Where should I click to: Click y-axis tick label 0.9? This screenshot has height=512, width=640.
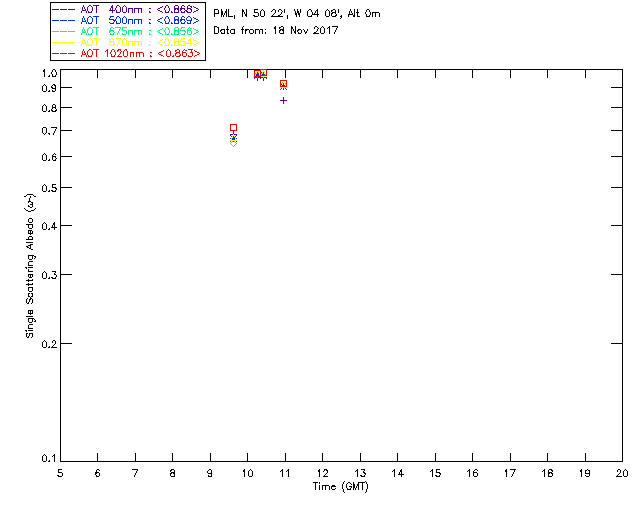49,88
